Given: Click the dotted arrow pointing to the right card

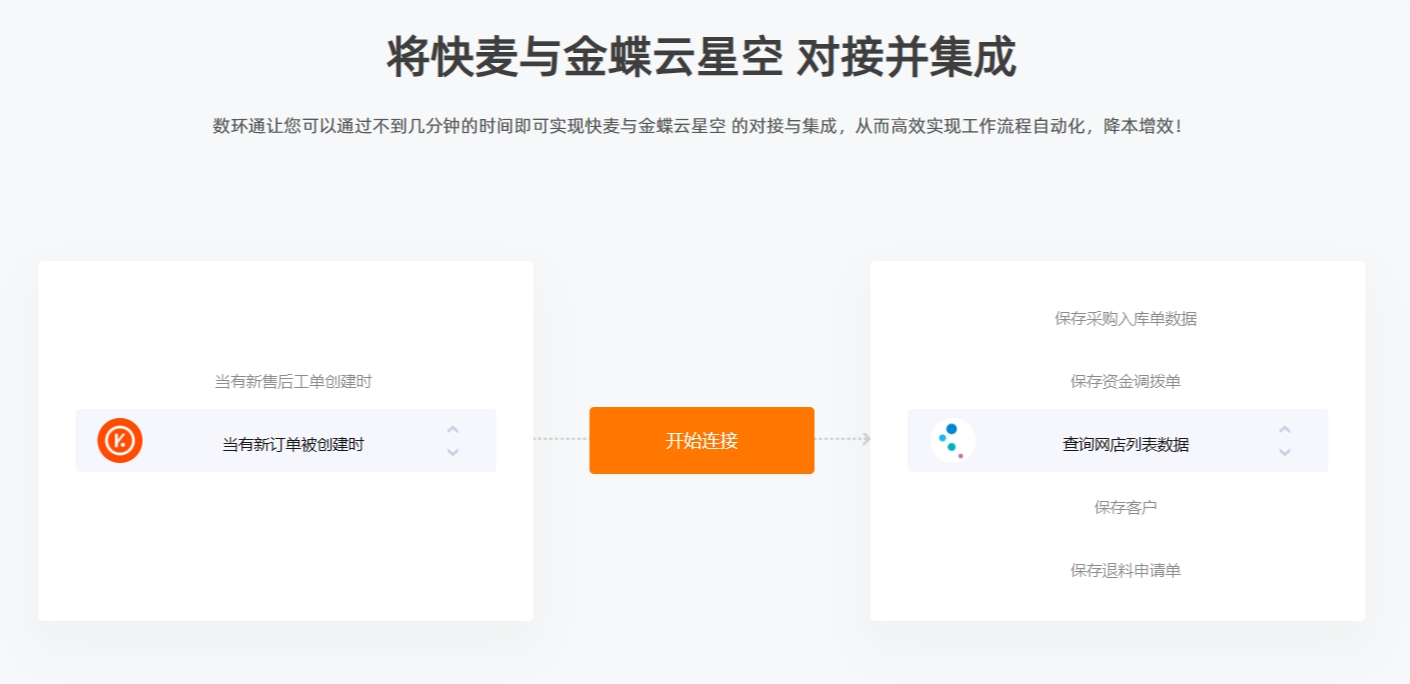Looking at the screenshot, I should point(843,439).
